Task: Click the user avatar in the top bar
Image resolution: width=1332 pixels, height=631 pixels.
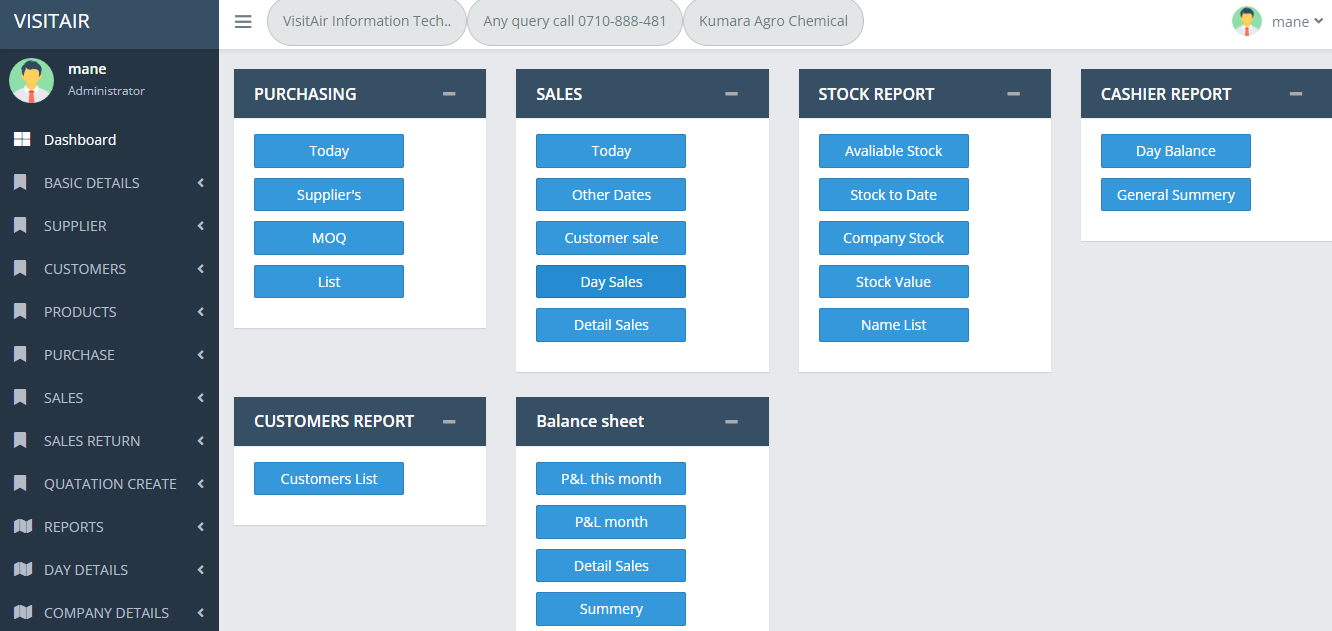Action: click(x=1246, y=21)
